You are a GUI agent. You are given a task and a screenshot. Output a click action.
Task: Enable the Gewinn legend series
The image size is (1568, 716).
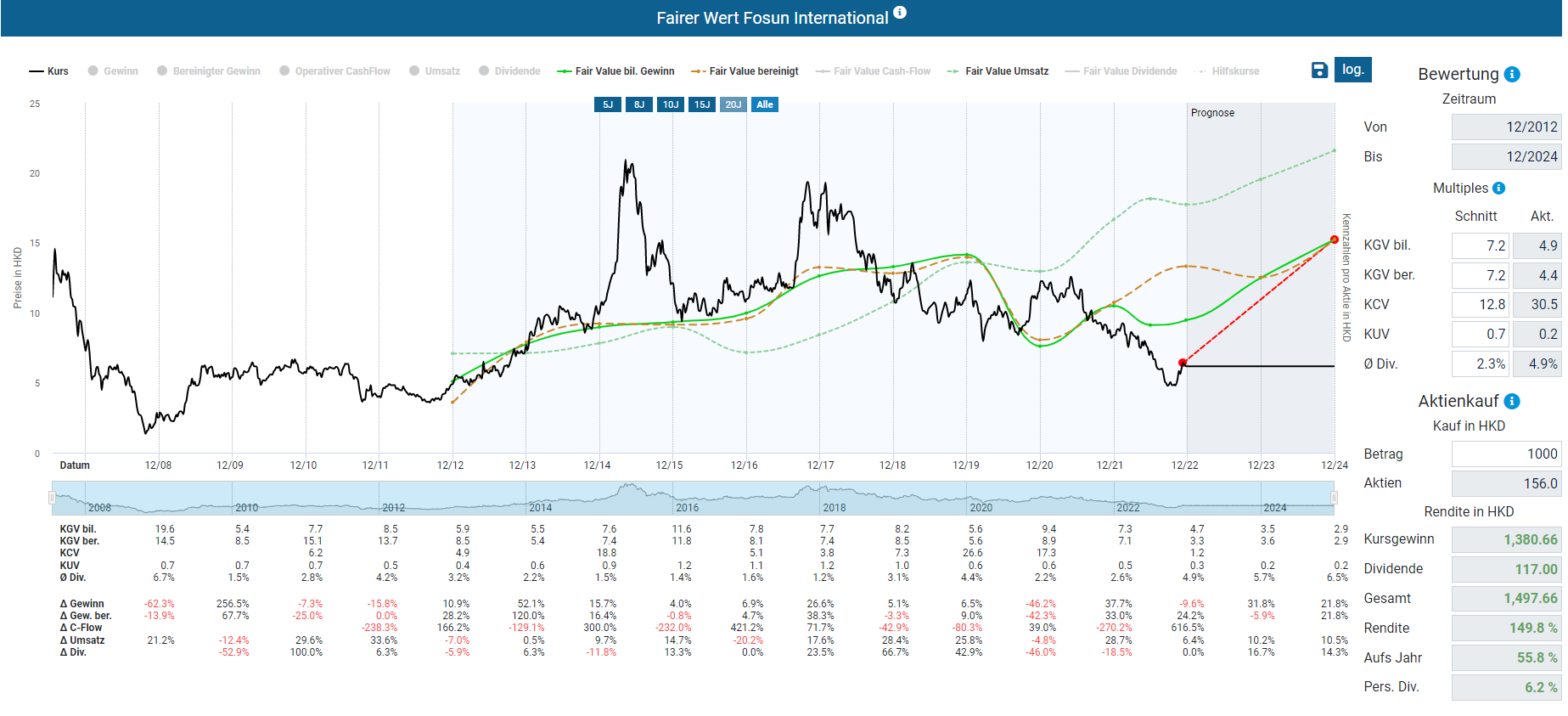pos(113,71)
